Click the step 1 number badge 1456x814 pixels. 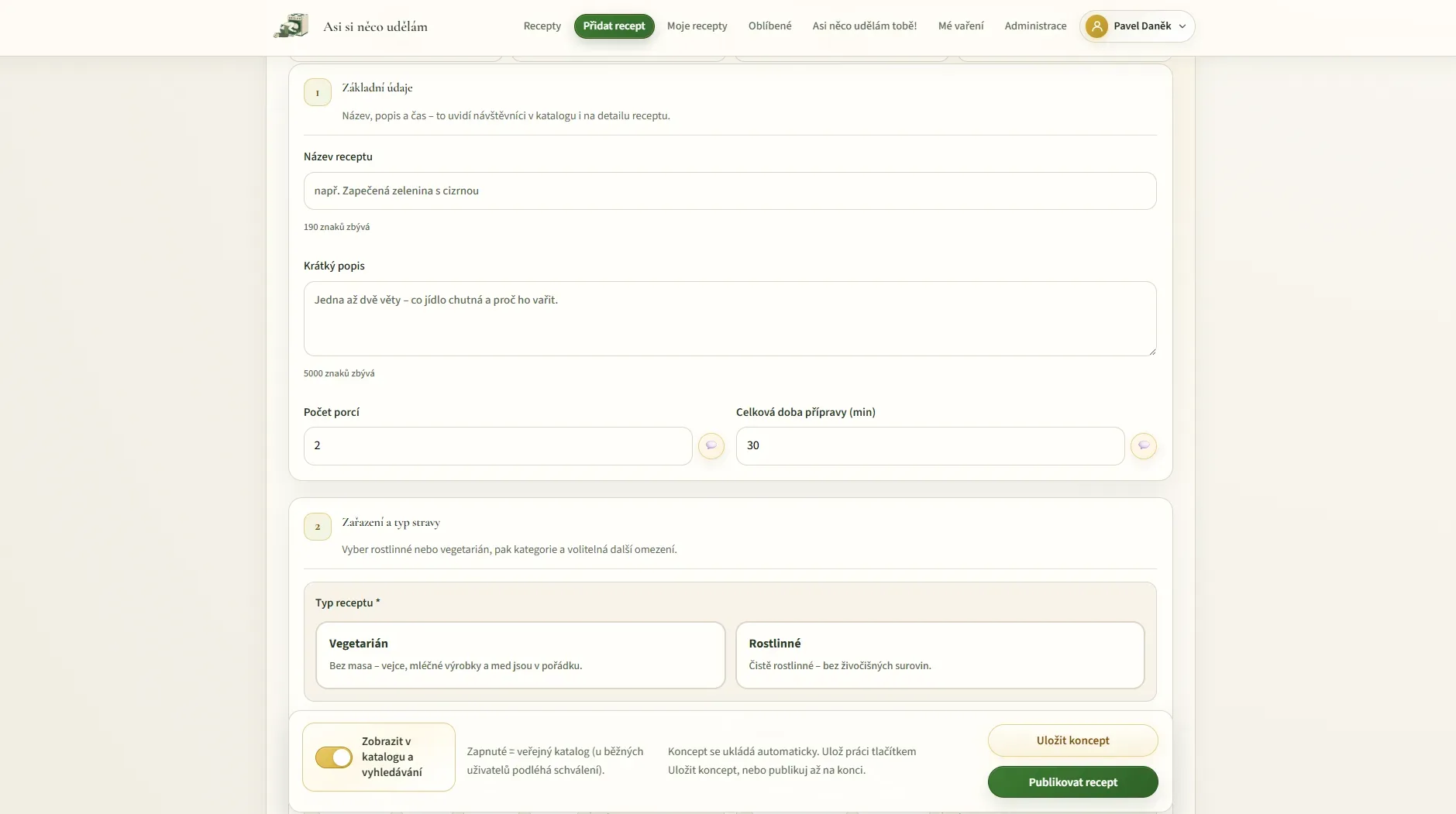tap(318, 92)
